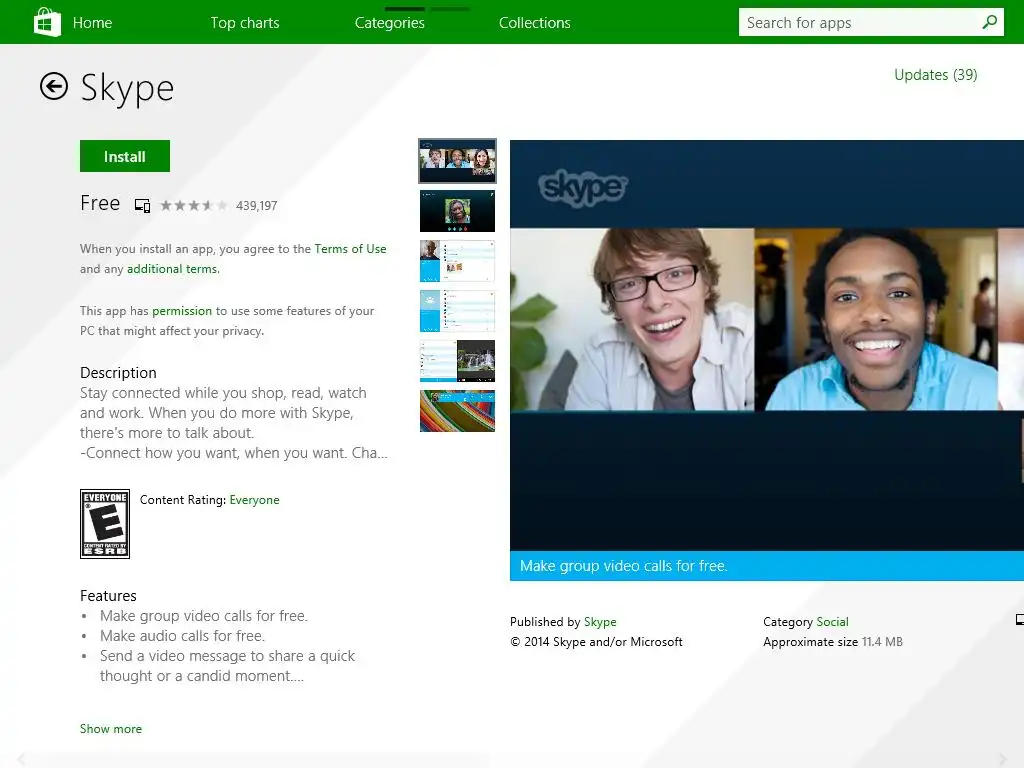Click the device compatibility icon next to Free
This screenshot has width=1024, height=768.
point(142,206)
